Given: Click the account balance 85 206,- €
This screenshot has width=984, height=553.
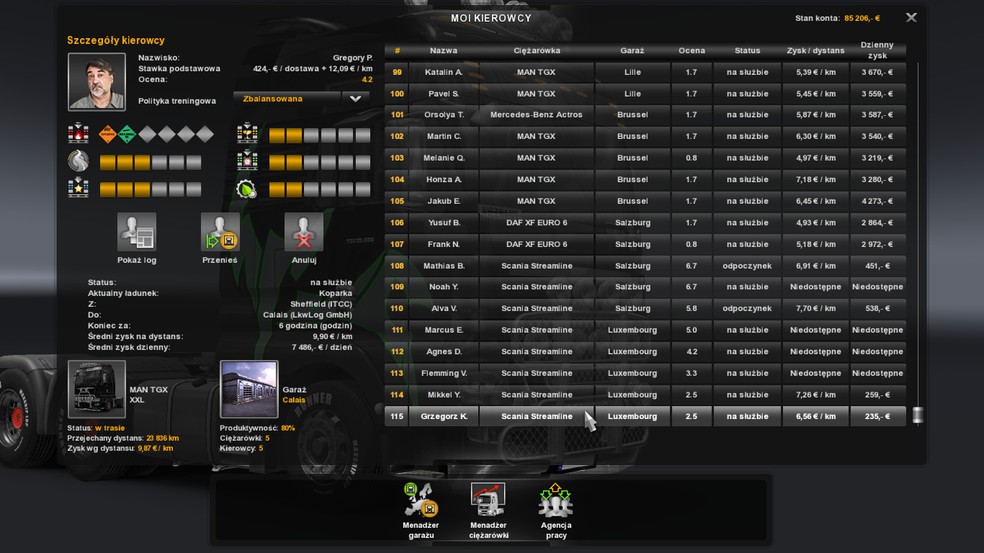Looking at the screenshot, I should (862, 18).
